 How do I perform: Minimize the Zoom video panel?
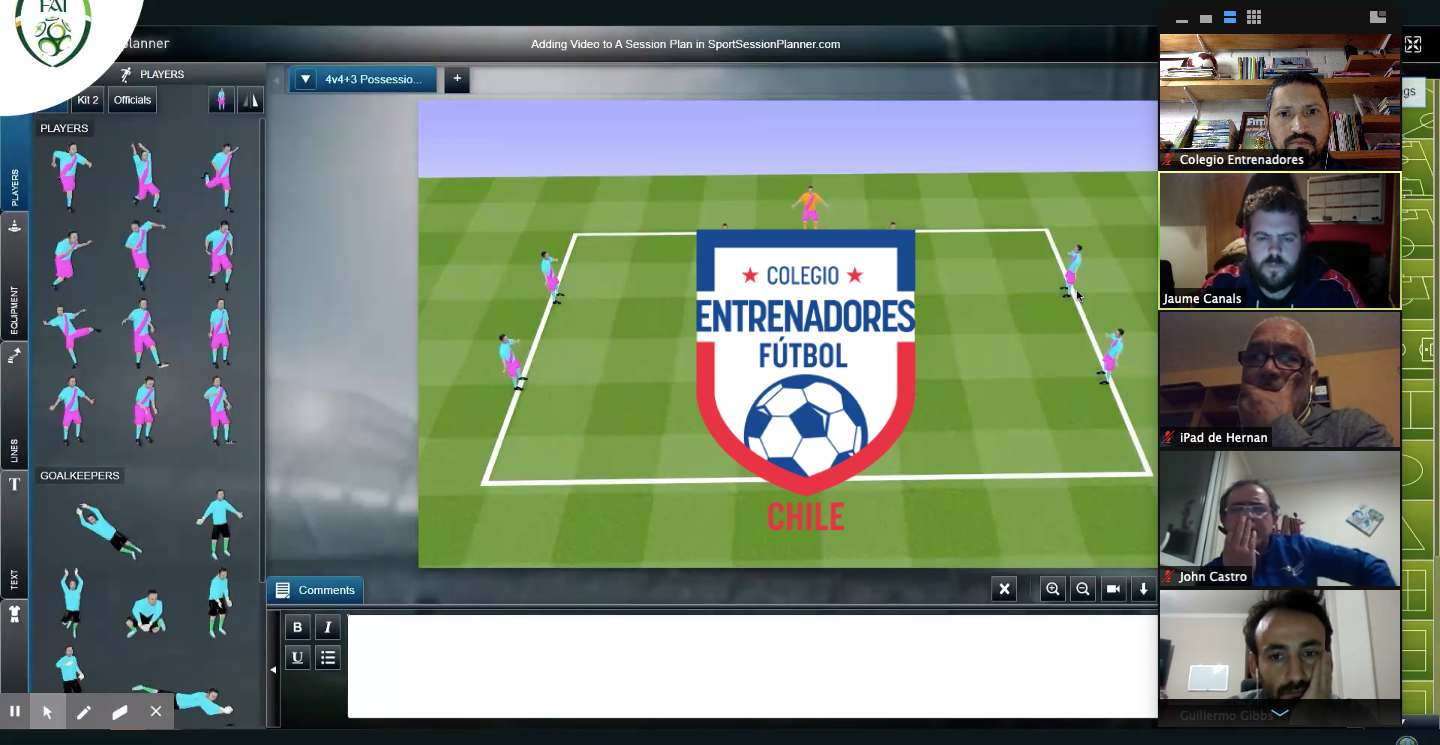pyautogui.click(x=1182, y=19)
